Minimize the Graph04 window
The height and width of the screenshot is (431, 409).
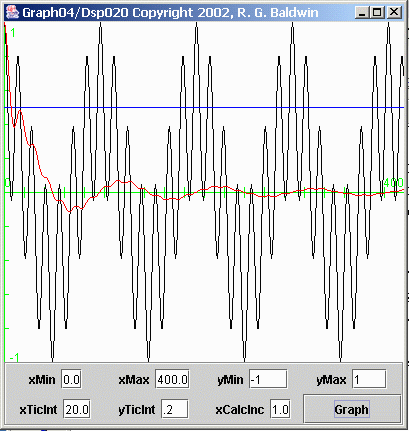(362, 13)
